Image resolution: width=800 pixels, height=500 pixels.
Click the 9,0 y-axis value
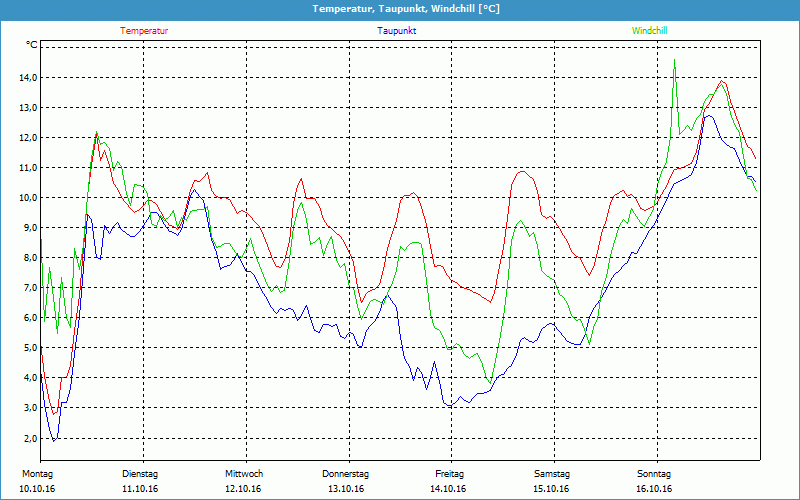point(30,228)
